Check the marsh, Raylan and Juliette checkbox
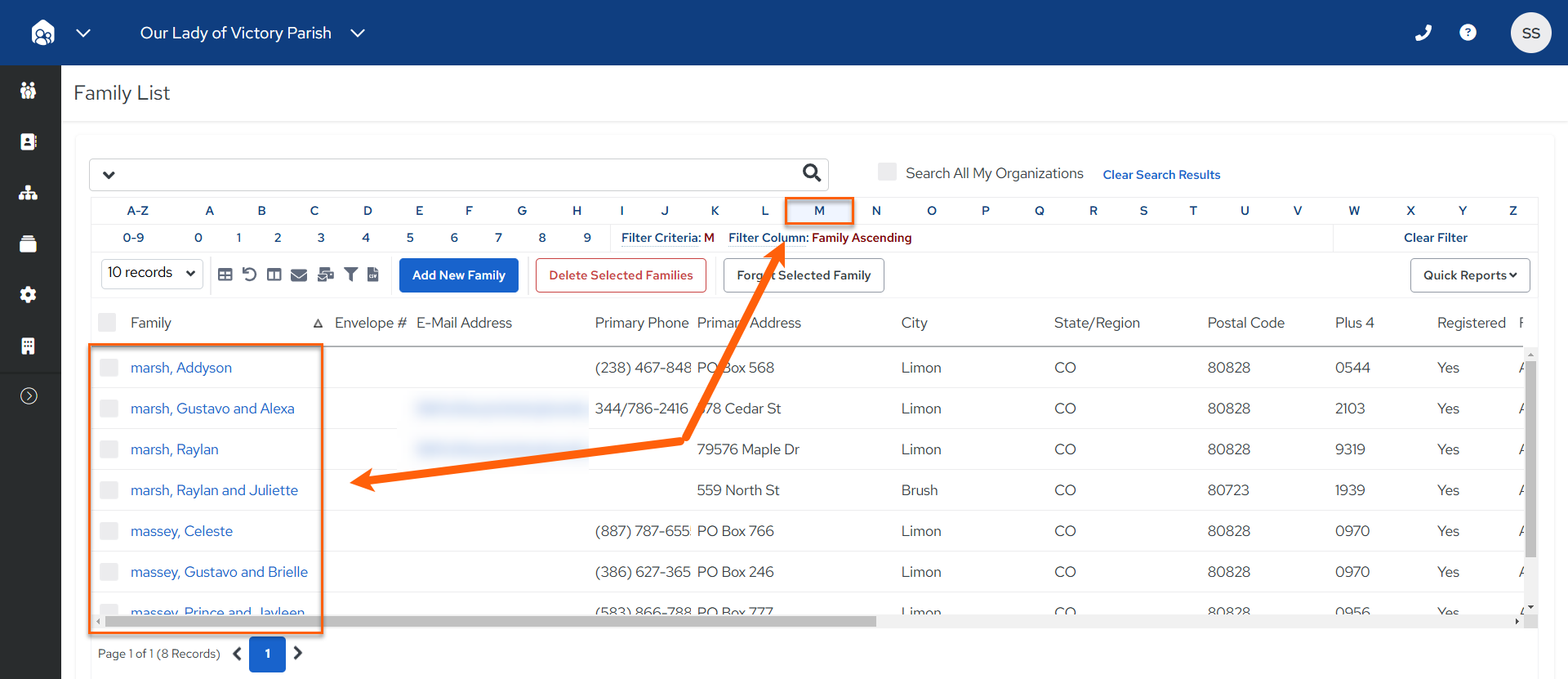The height and width of the screenshot is (679, 1568). (x=109, y=490)
